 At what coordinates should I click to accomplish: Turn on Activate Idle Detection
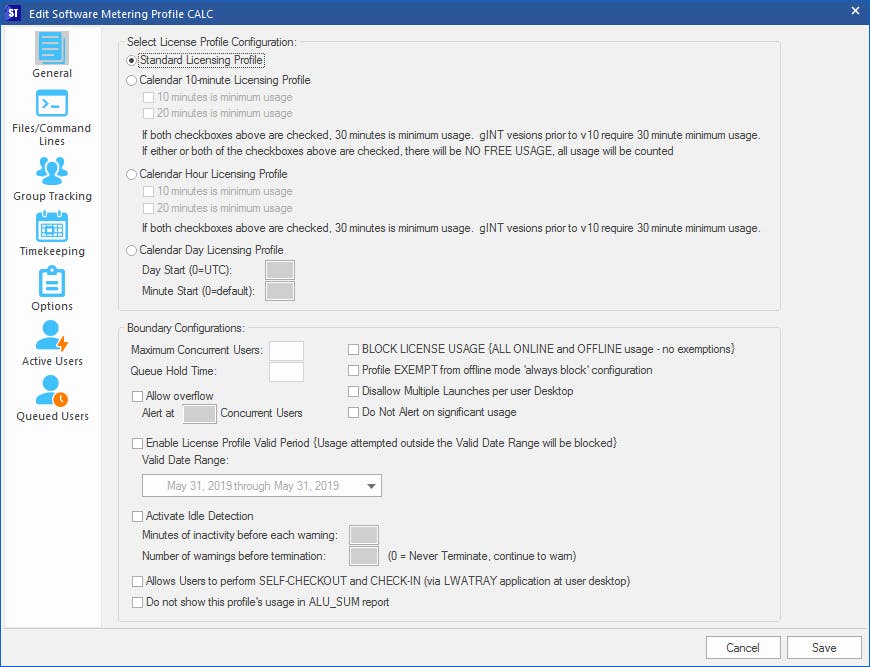137,517
